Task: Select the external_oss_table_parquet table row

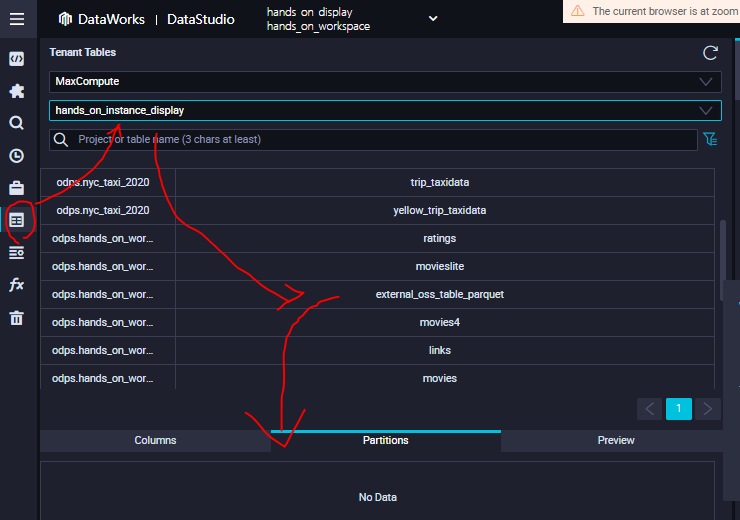Action: 378,294
